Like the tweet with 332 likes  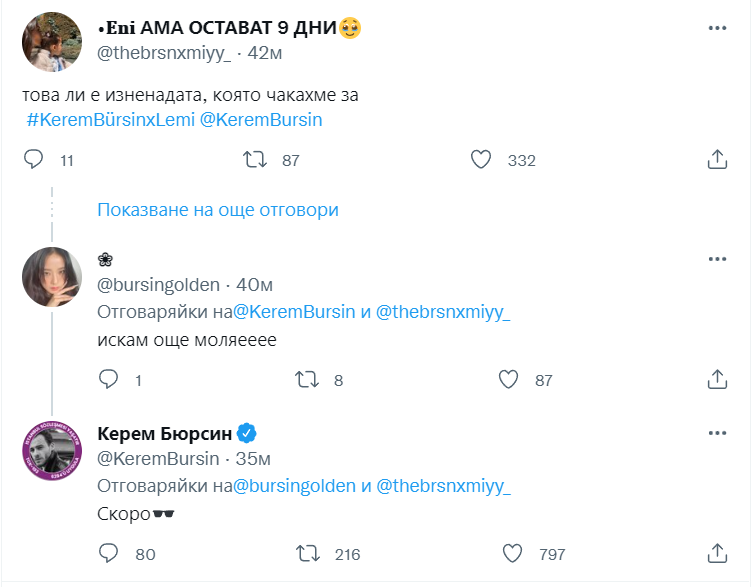(481, 160)
